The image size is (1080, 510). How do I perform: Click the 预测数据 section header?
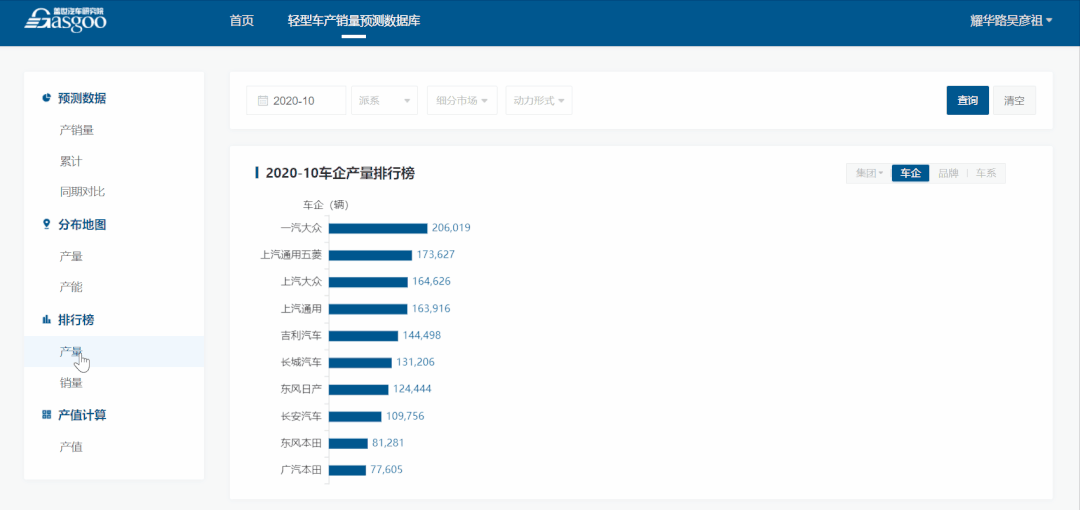point(82,98)
